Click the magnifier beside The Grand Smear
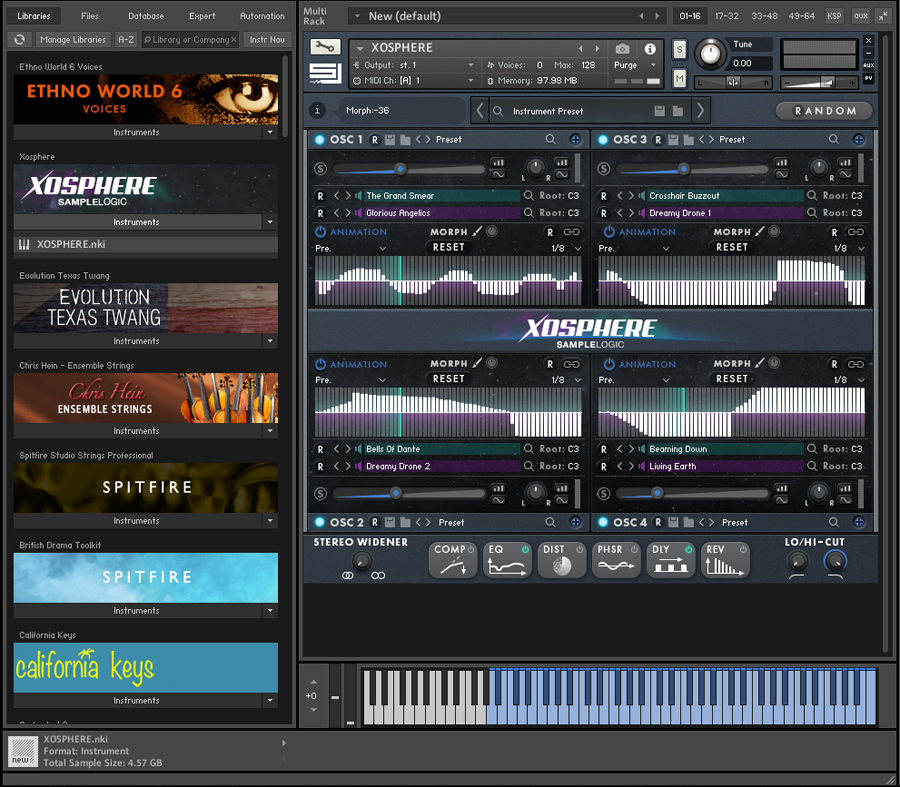Screen dimensions: 900x787 pyautogui.click(x=529, y=196)
